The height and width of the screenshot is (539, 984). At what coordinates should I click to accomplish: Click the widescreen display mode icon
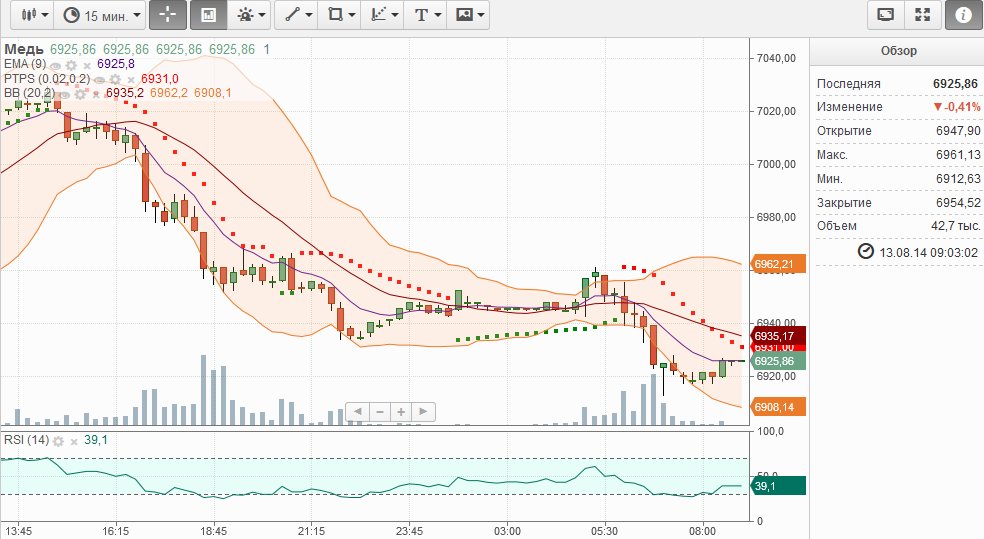coord(885,15)
